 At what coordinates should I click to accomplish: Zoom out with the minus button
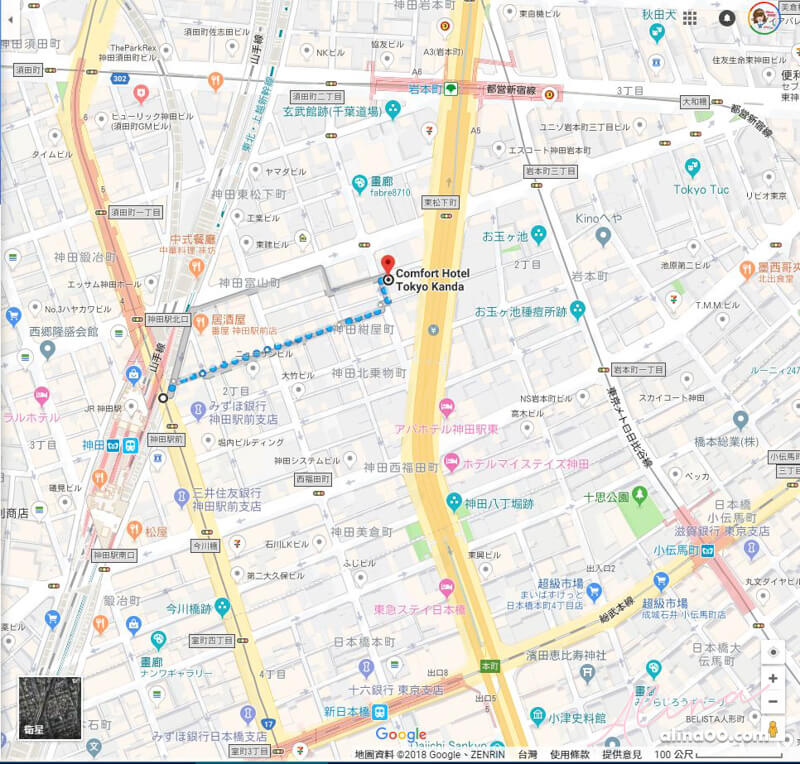[x=772, y=701]
